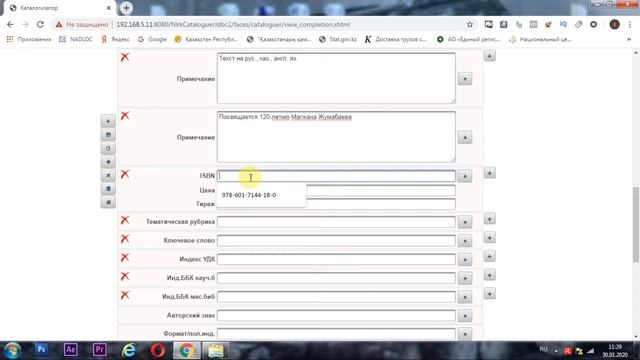Click the bottom button of left floating toolbar
This screenshot has width=640, height=360.
108,202
